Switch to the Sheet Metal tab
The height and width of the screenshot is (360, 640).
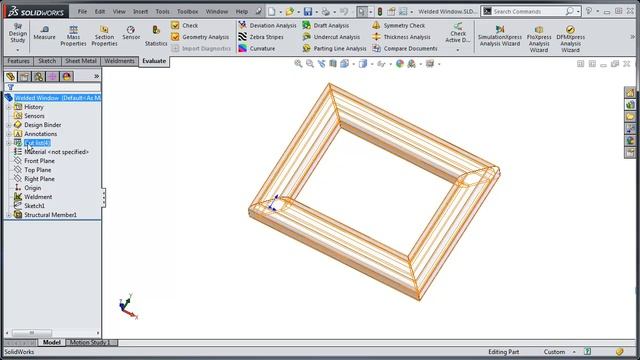[x=81, y=61]
